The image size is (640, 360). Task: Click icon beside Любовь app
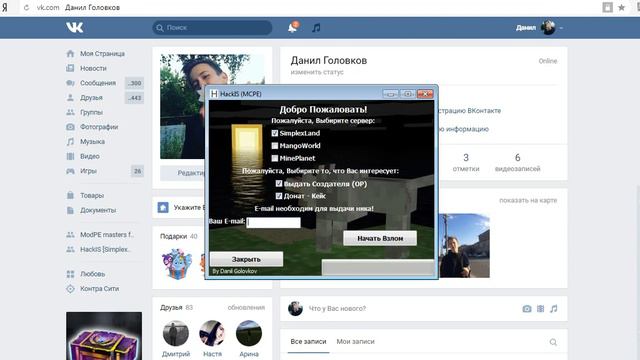tap(70, 274)
